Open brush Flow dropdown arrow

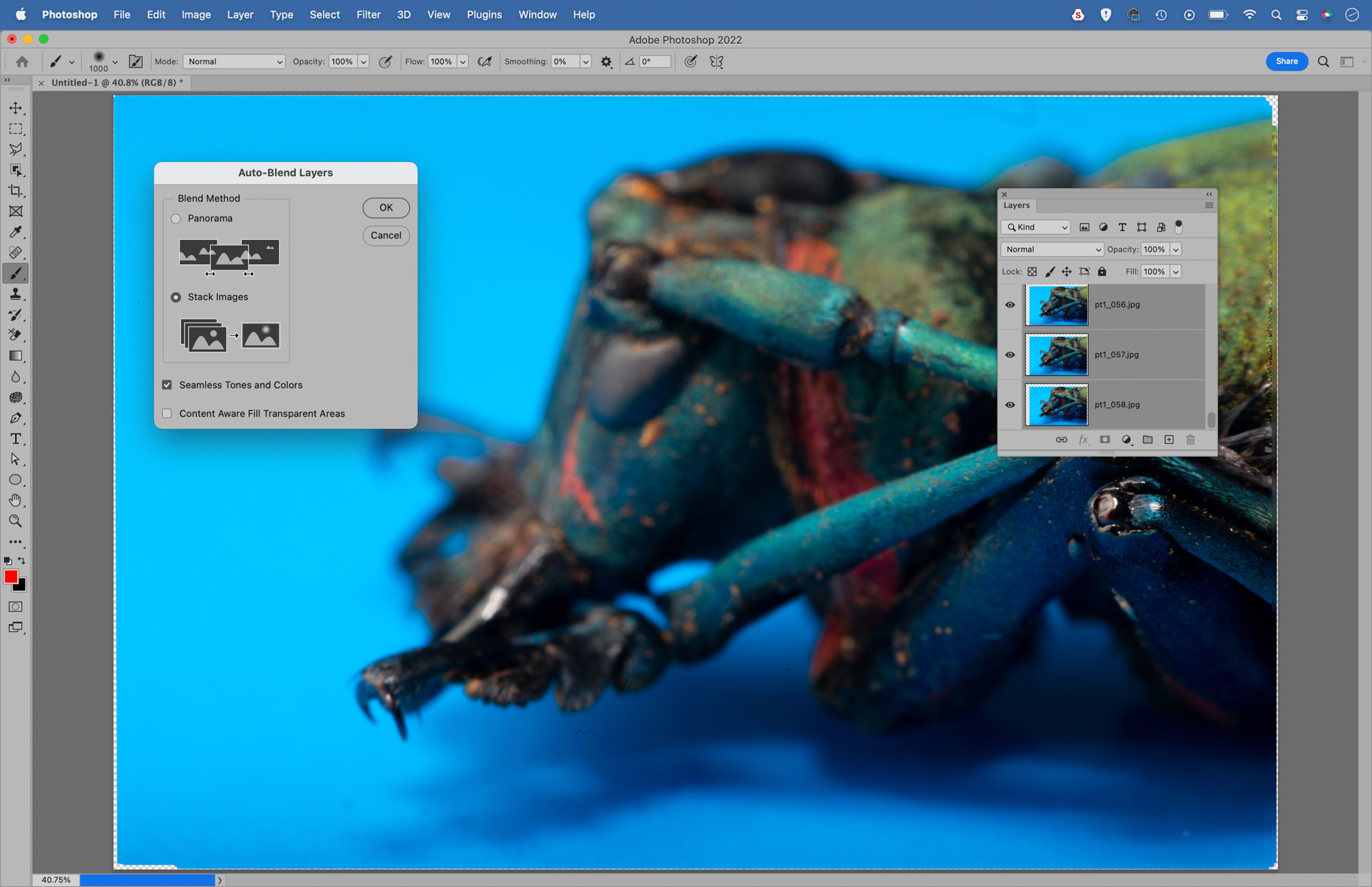(x=463, y=62)
